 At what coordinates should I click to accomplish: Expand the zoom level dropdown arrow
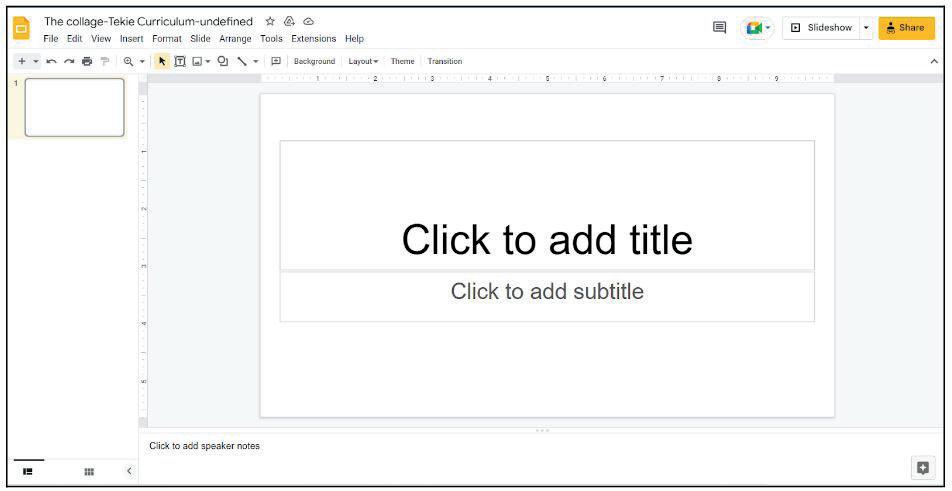click(142, 61)
